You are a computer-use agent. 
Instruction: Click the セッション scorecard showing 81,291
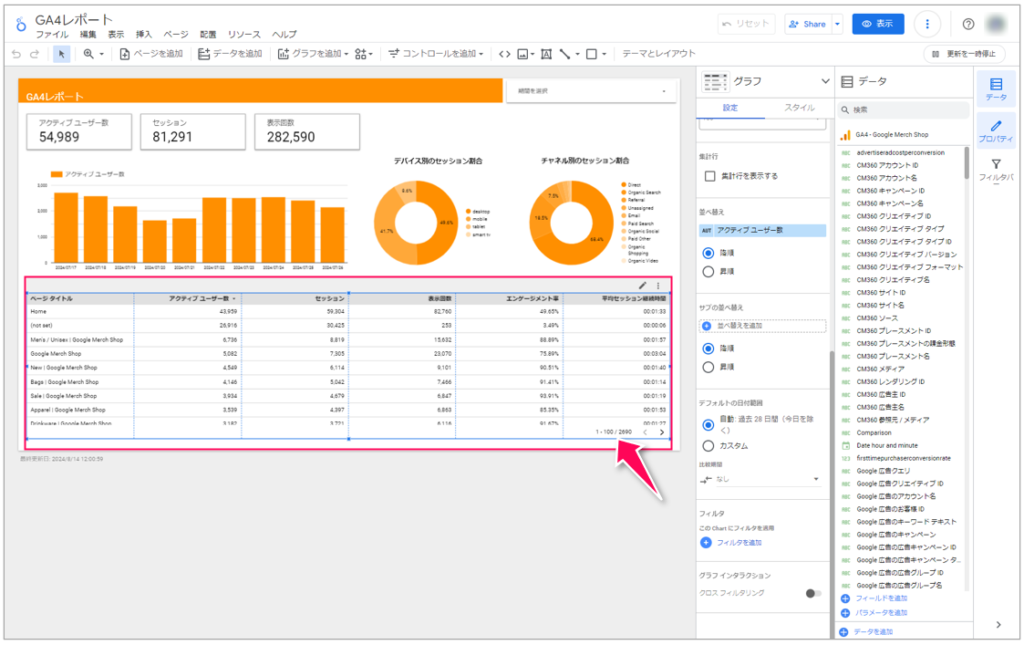pos(193,132)
